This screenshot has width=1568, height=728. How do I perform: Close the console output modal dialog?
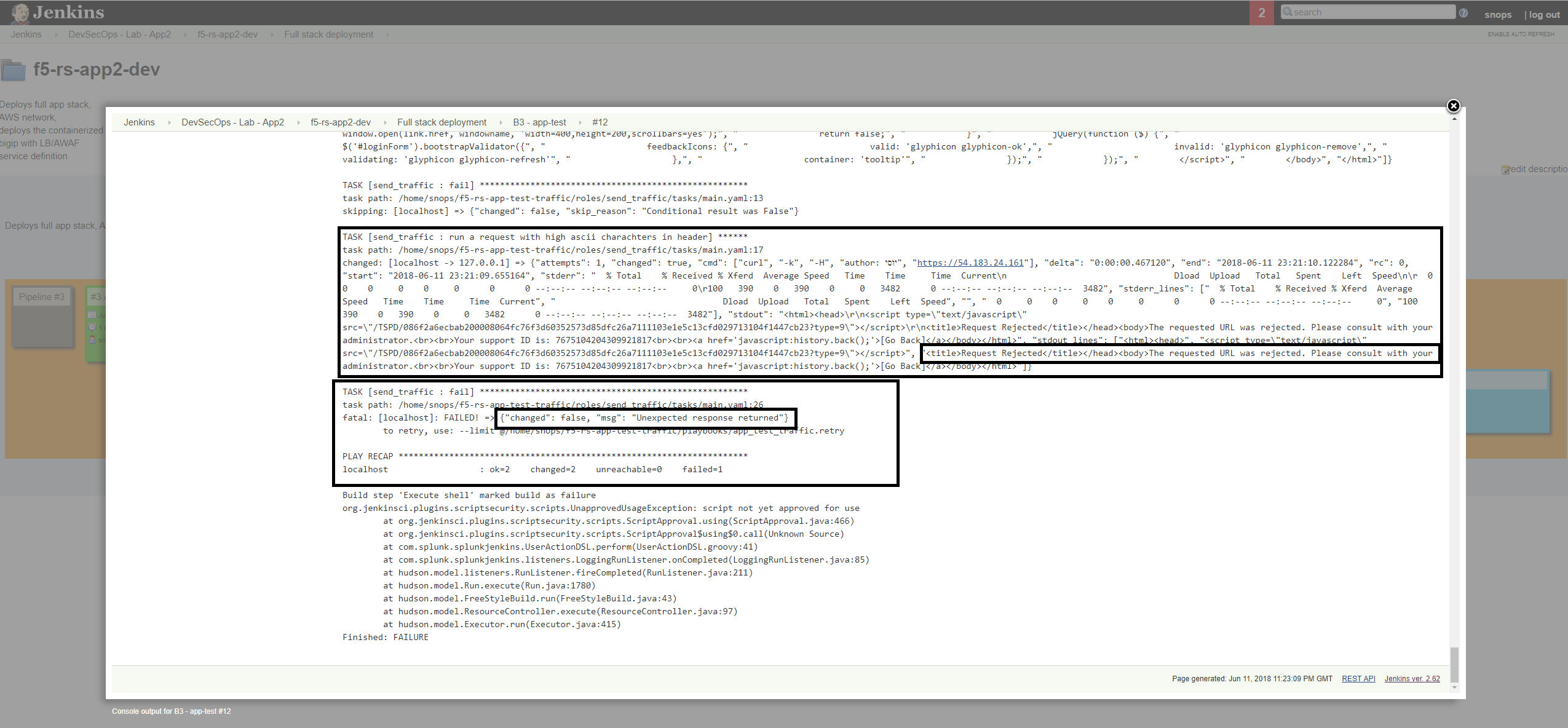click(x=1453, y=106)
